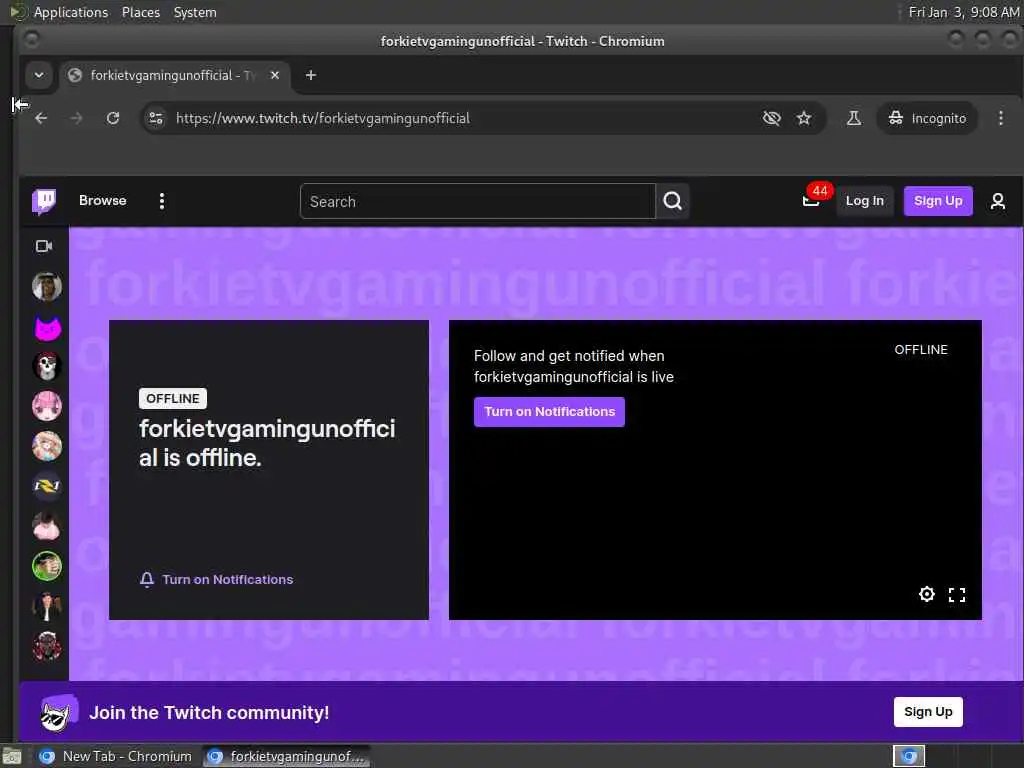The image size is (1024, 768).
Task: Click the OFFLINE badge in channel card
Action: (x=172, y=398)
